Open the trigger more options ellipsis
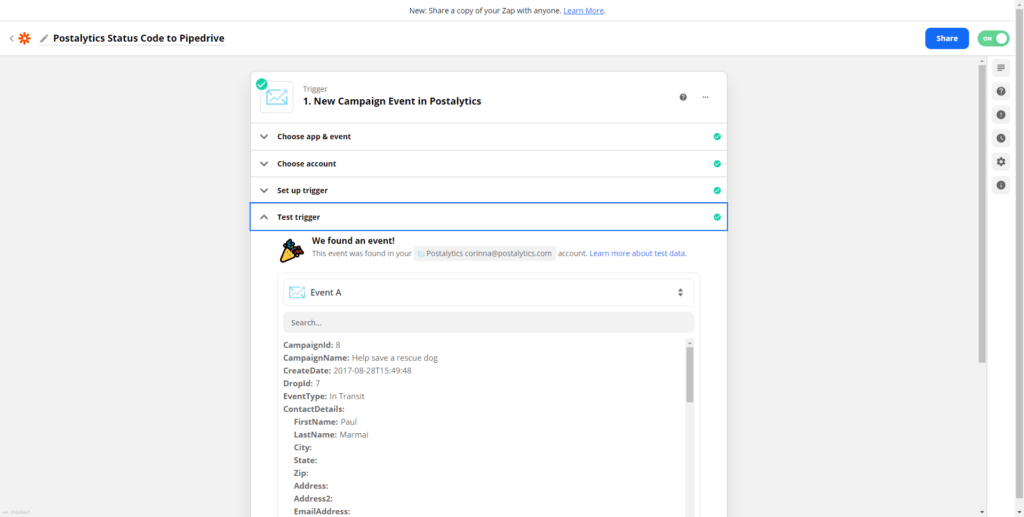Screen dimensions: 1024x517 (705, 97)
